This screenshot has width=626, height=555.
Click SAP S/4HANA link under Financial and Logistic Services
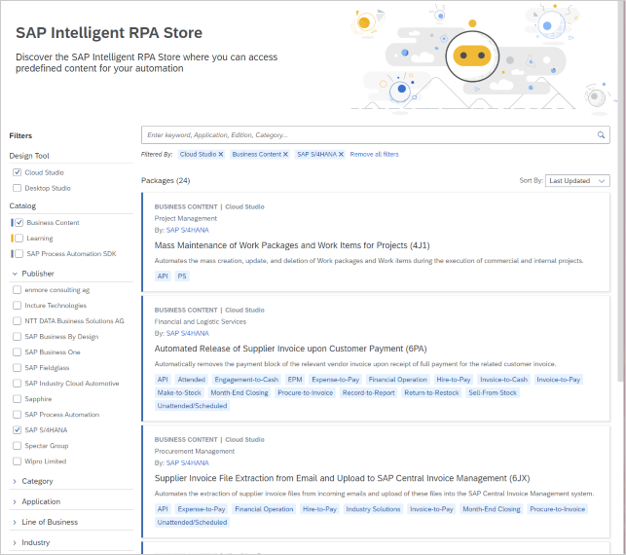click(x=187, y=333)
